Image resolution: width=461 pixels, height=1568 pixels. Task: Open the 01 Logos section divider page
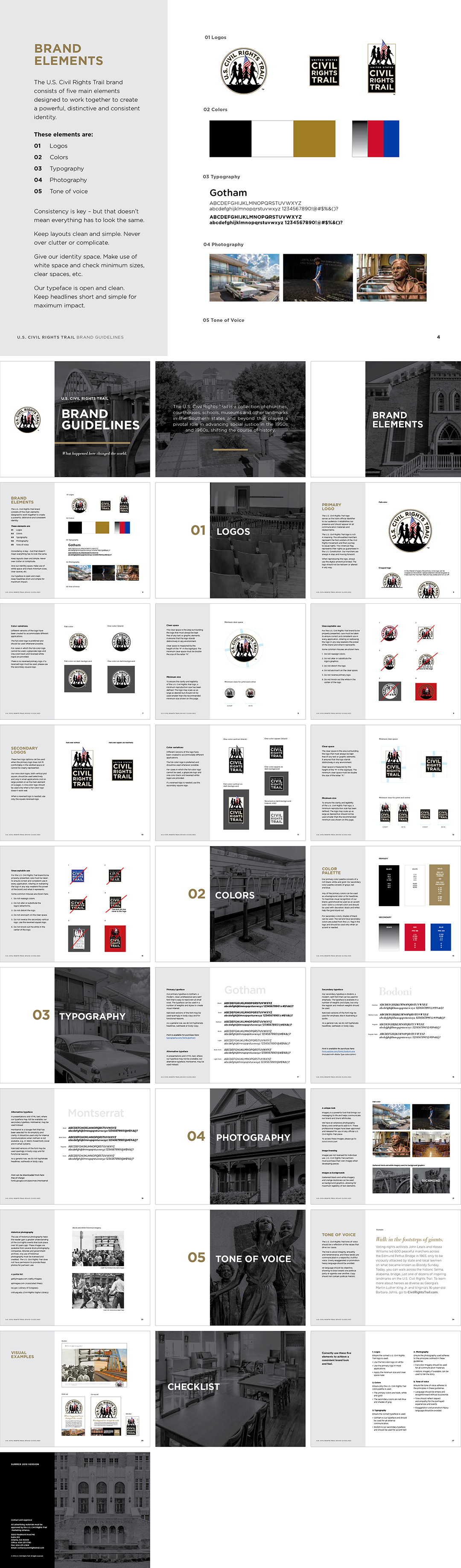[x=230, y=540]
